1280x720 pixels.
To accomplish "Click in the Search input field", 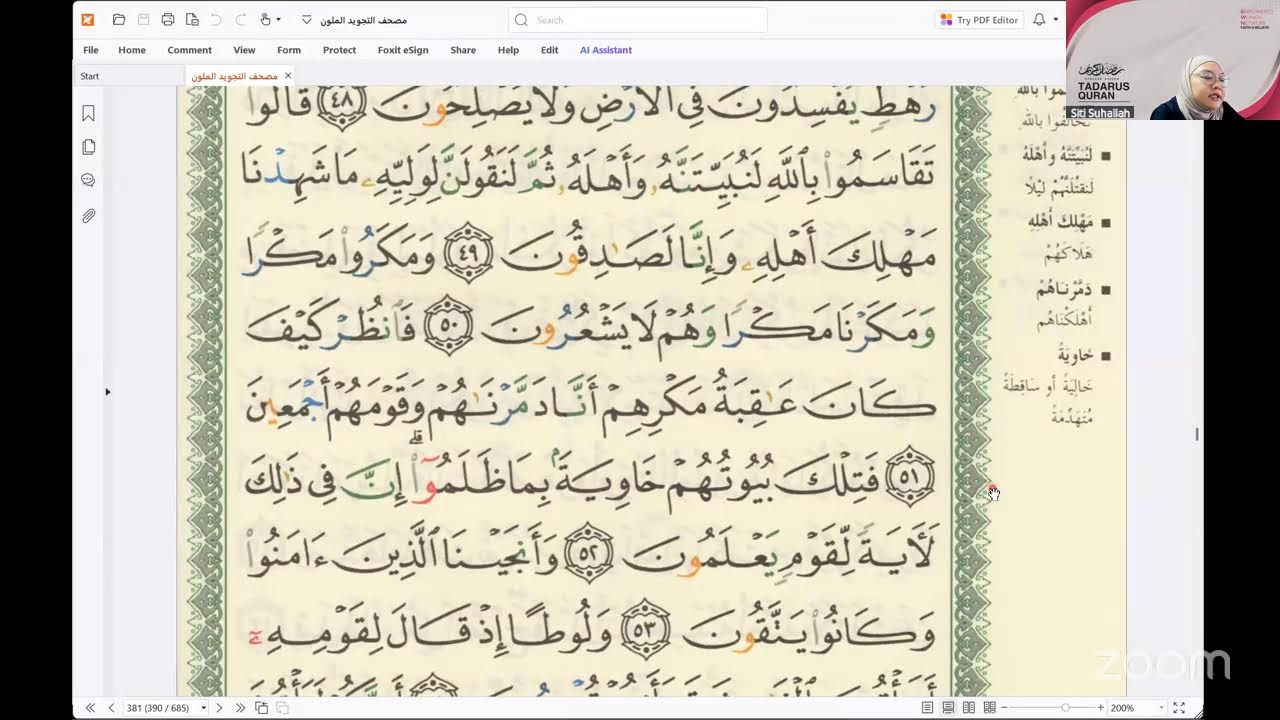I will tap(638, 20).
